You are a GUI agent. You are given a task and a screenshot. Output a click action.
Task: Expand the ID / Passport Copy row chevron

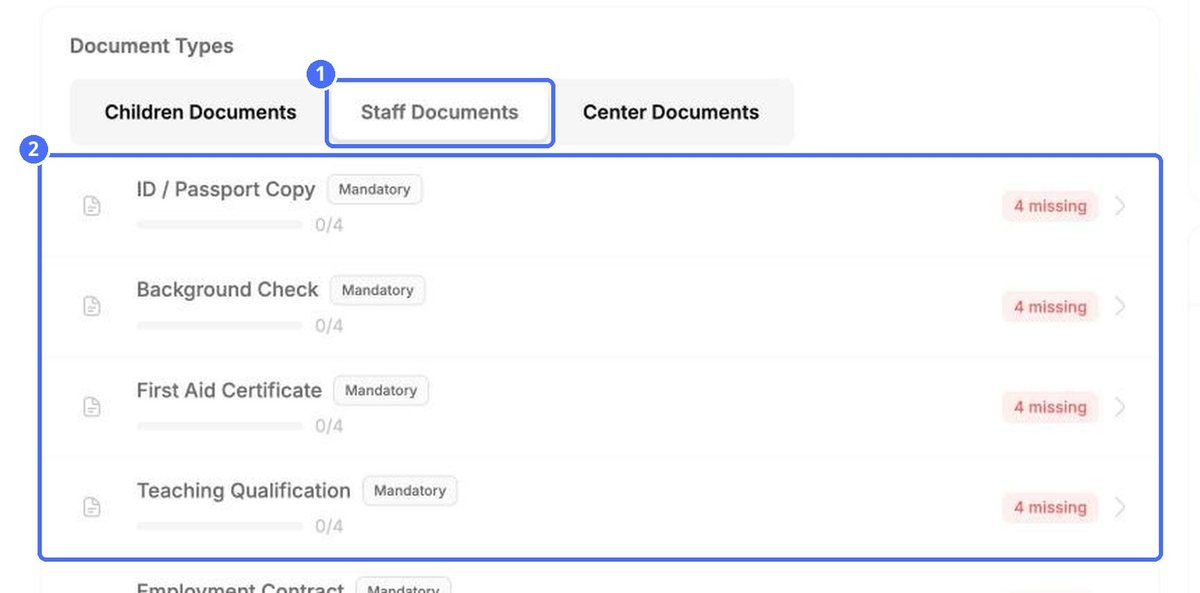coord(1120,206)
